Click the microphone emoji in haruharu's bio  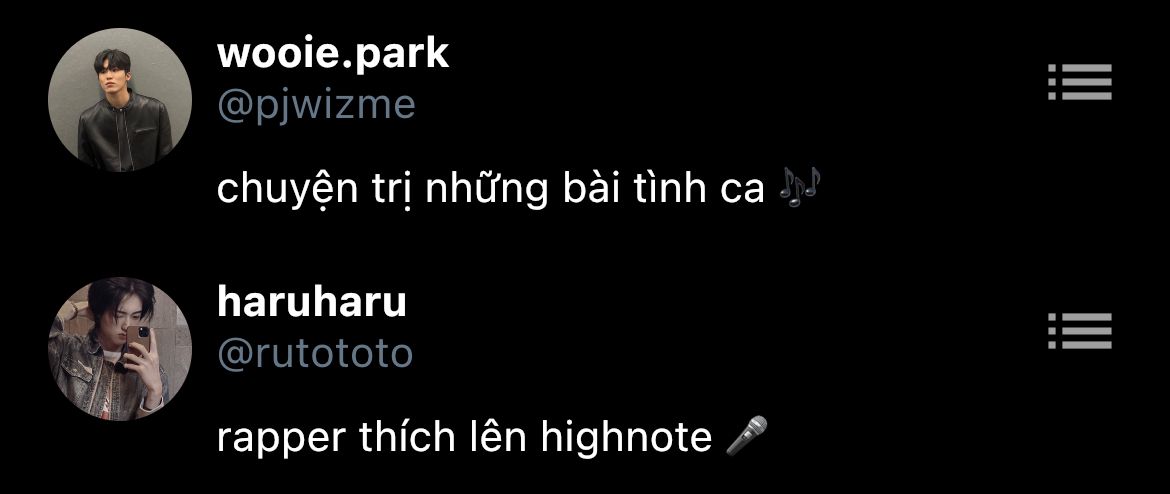(x=747, y=436)
